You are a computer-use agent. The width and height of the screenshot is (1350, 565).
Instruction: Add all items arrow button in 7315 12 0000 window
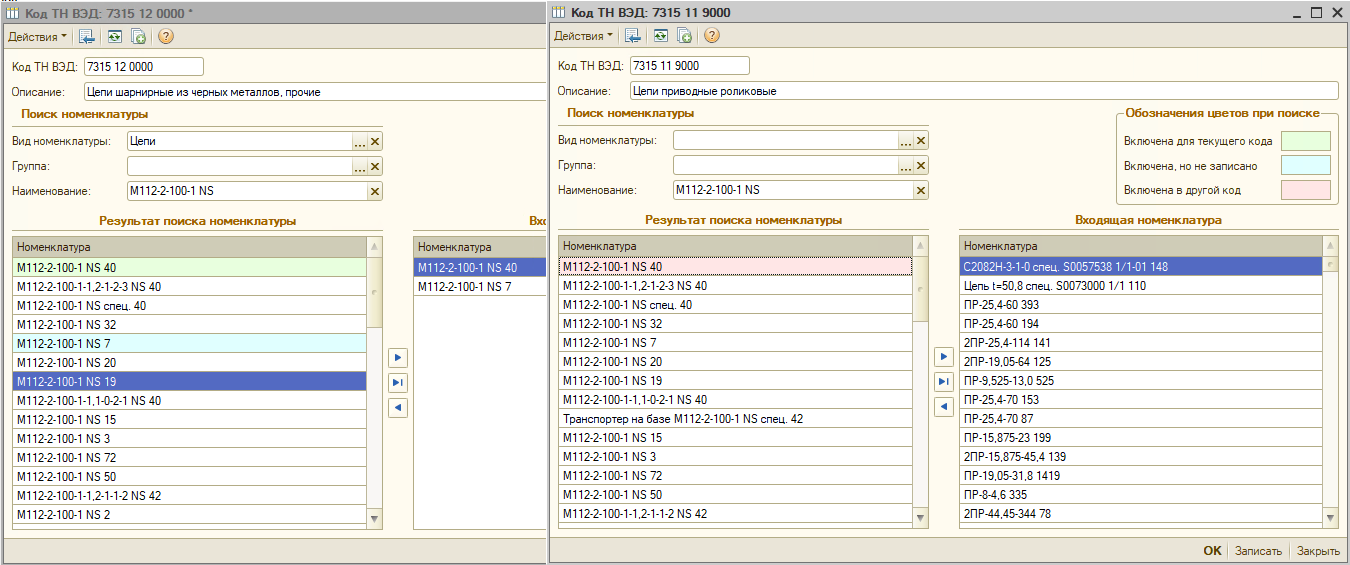pos(397,382)
